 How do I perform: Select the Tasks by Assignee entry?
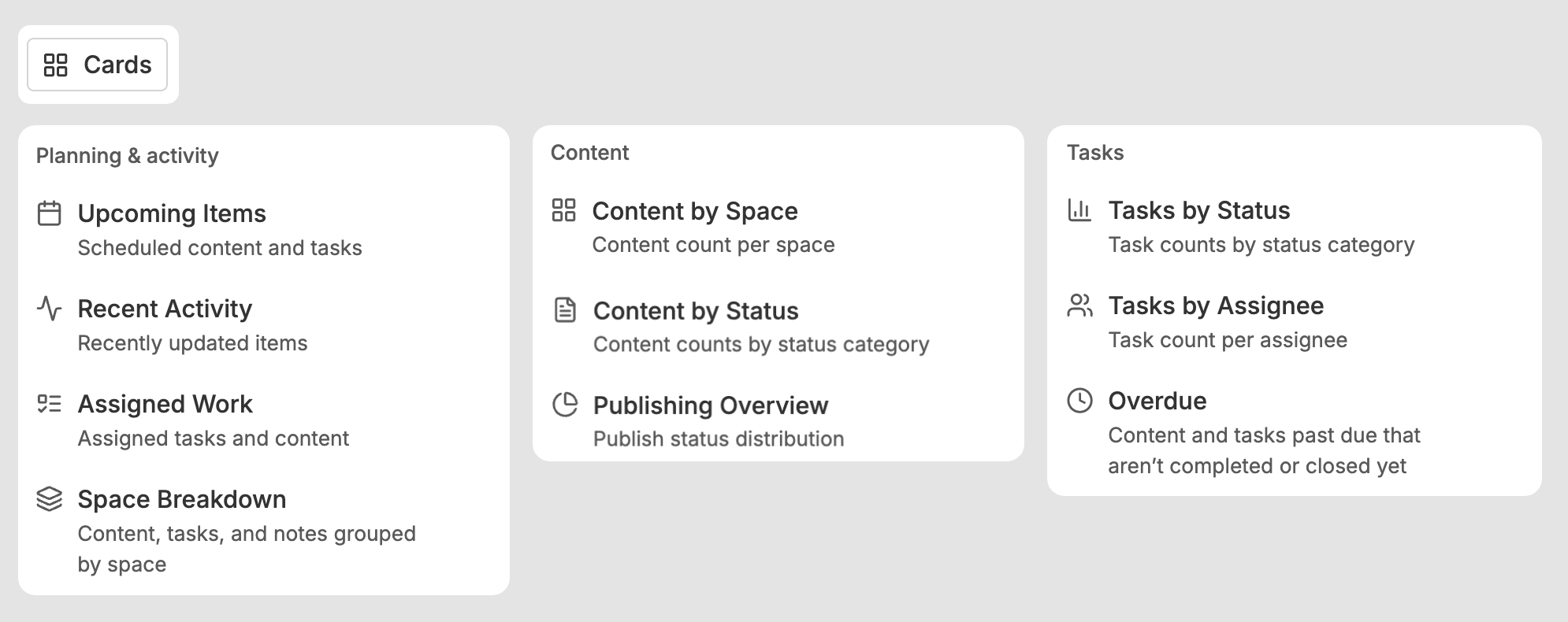coord(1216,305)
